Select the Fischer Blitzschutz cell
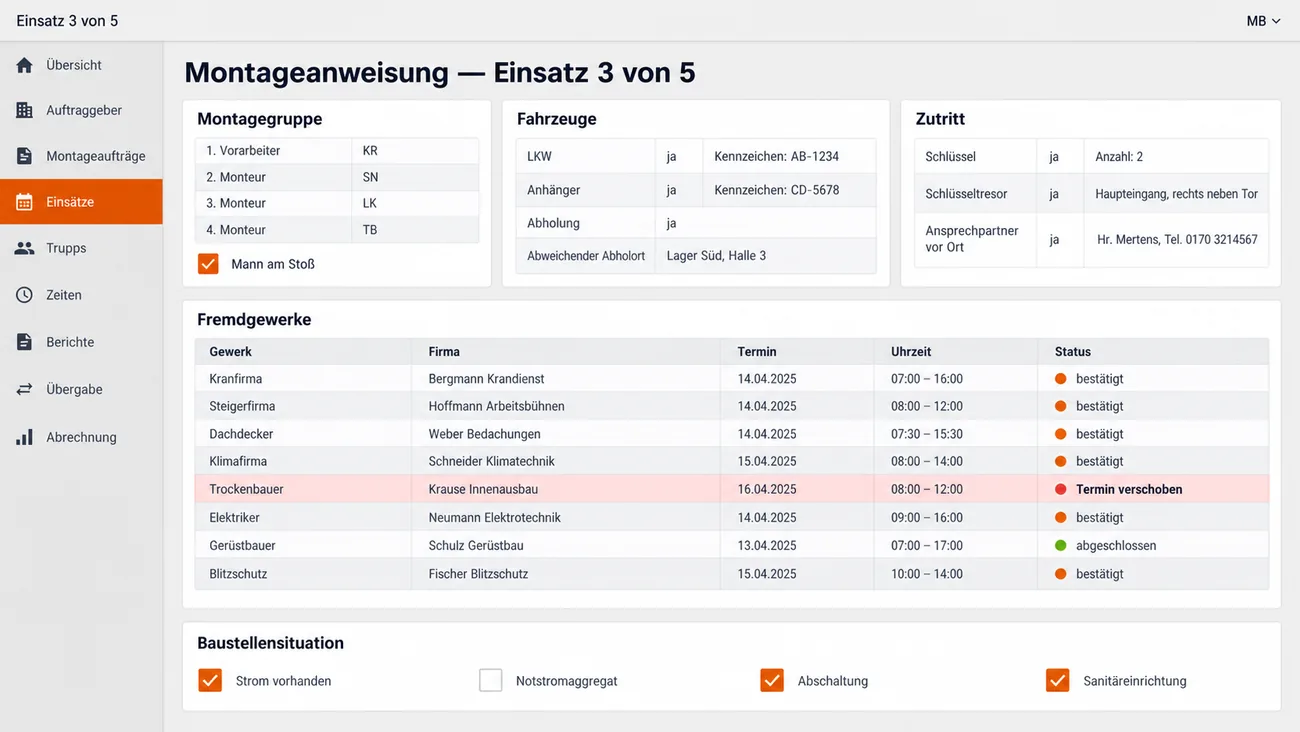The height and width of the screenshot is (732, 1300). [566, 574]
